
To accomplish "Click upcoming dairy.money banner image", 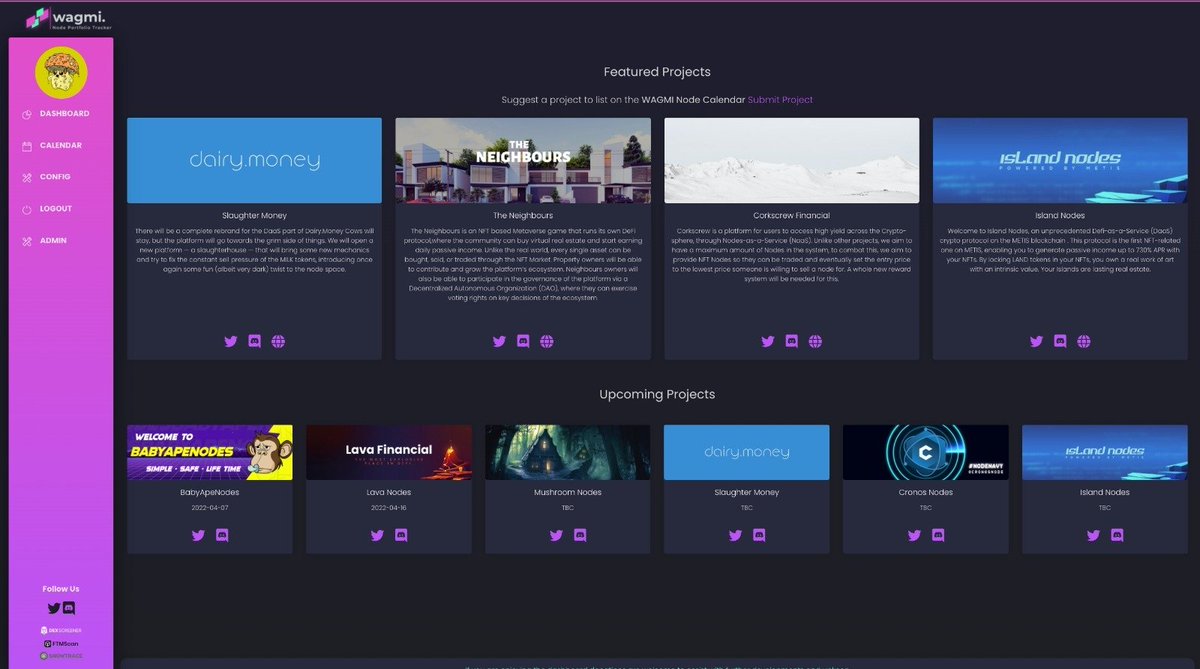I will click(x=747, y=452).
